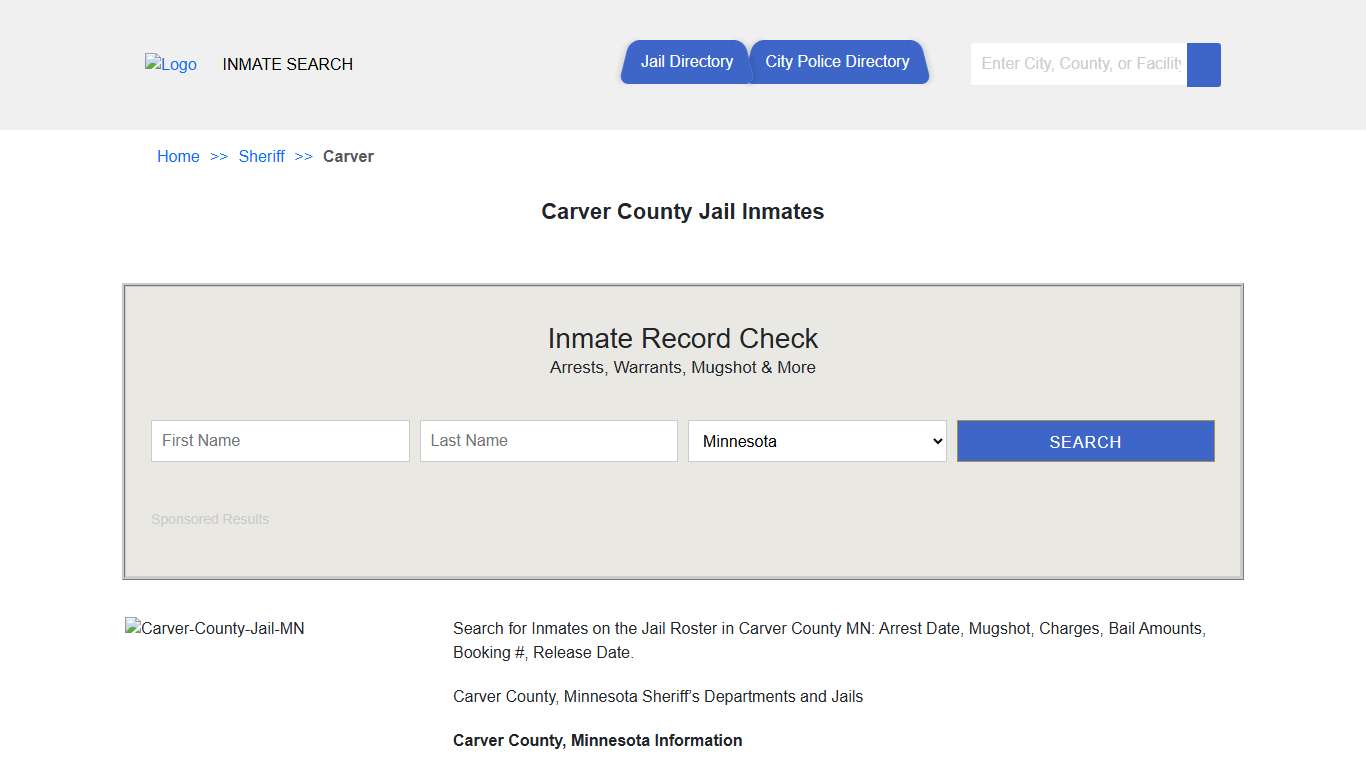Open the state list chevron arrow

click(936, 441)
